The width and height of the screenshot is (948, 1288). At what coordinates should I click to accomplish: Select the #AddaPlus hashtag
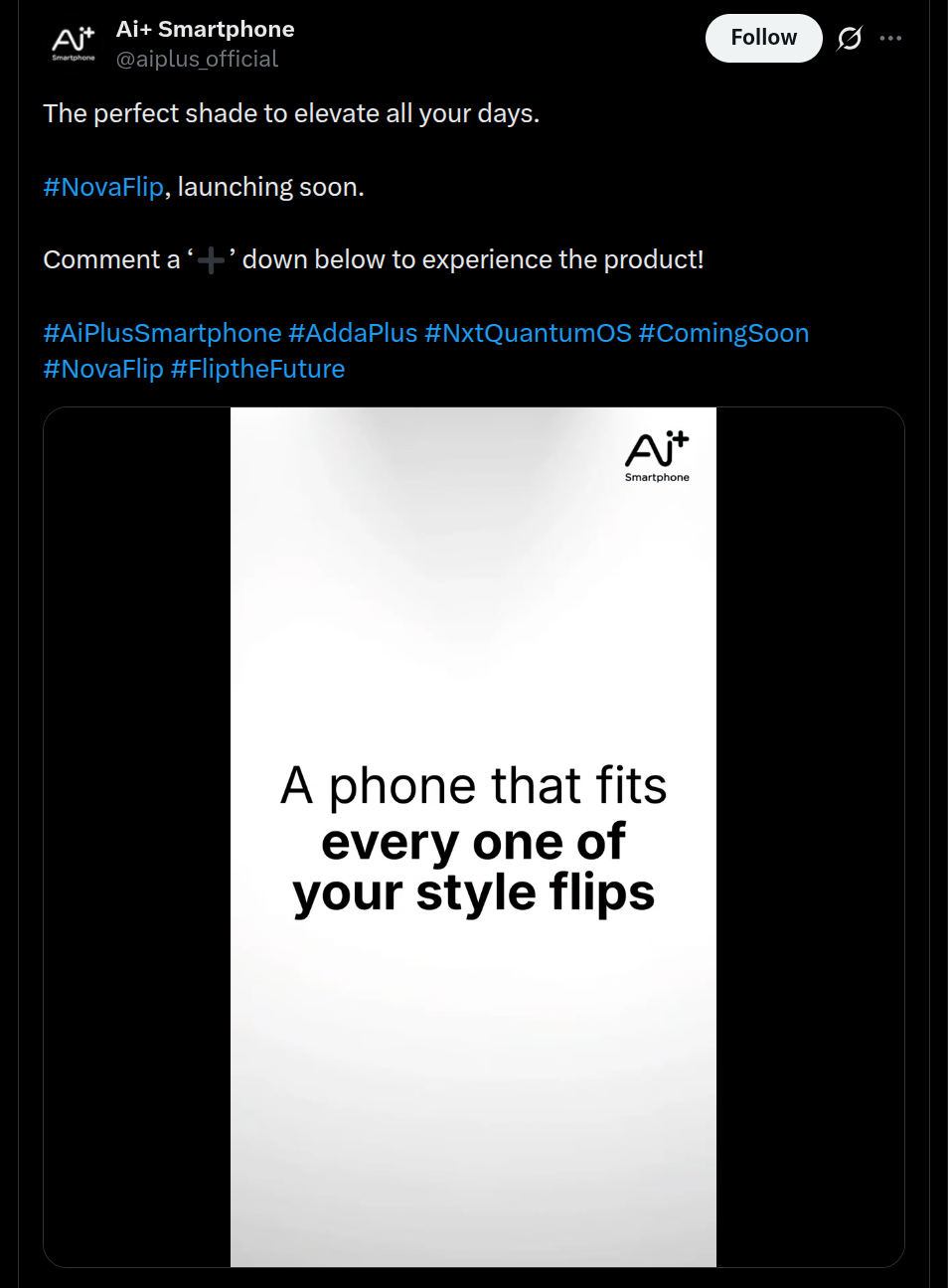click(353, 333)
